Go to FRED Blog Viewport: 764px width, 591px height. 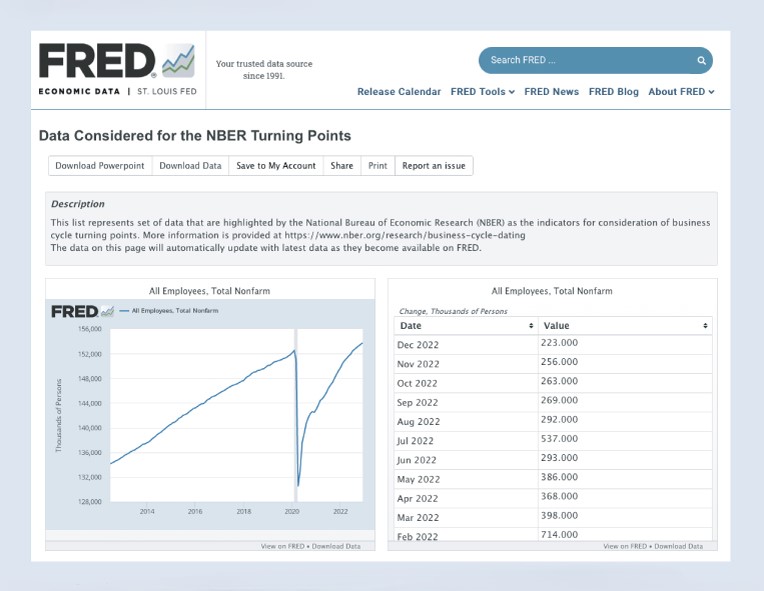tap(613, 92)
